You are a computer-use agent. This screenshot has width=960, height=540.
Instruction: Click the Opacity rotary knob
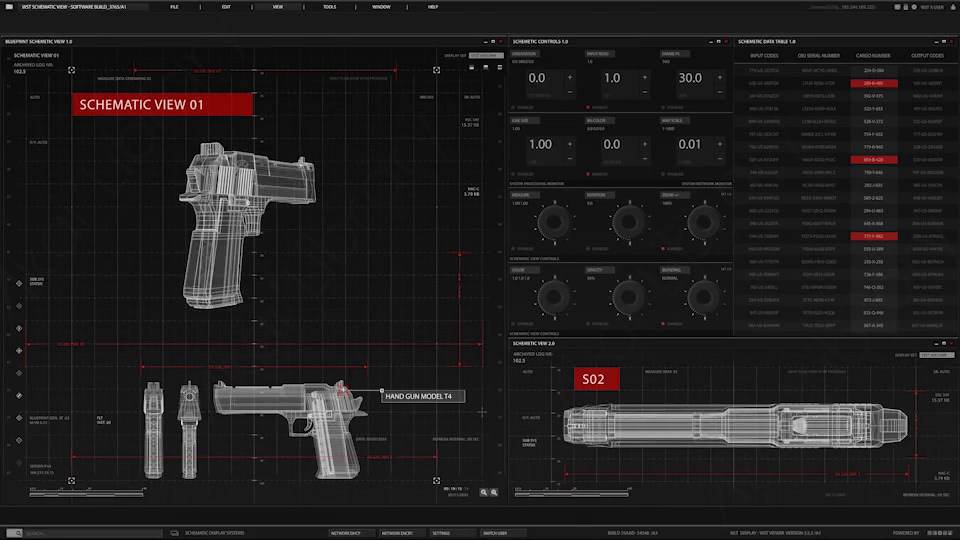tap(629, 298)
